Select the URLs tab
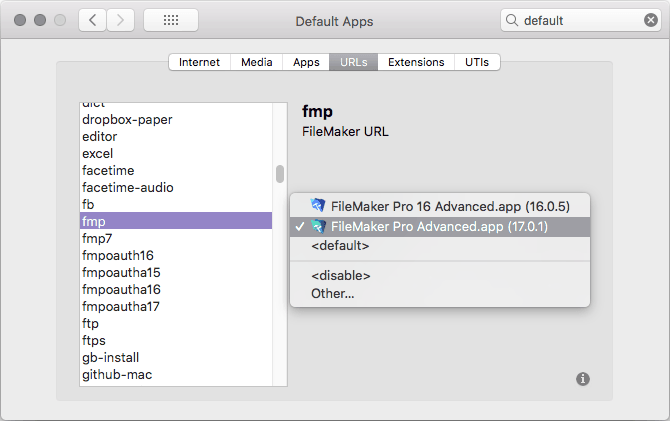 [x=353, y=62]
